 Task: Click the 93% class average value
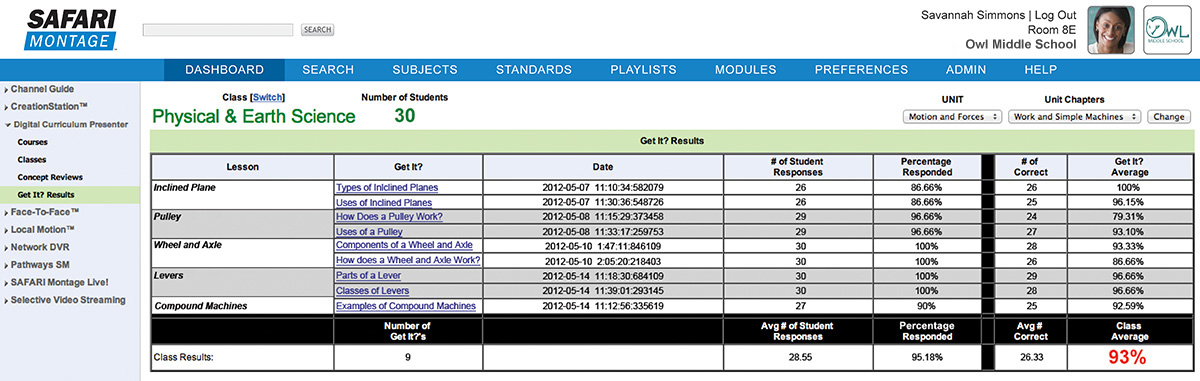[1127, 357]
